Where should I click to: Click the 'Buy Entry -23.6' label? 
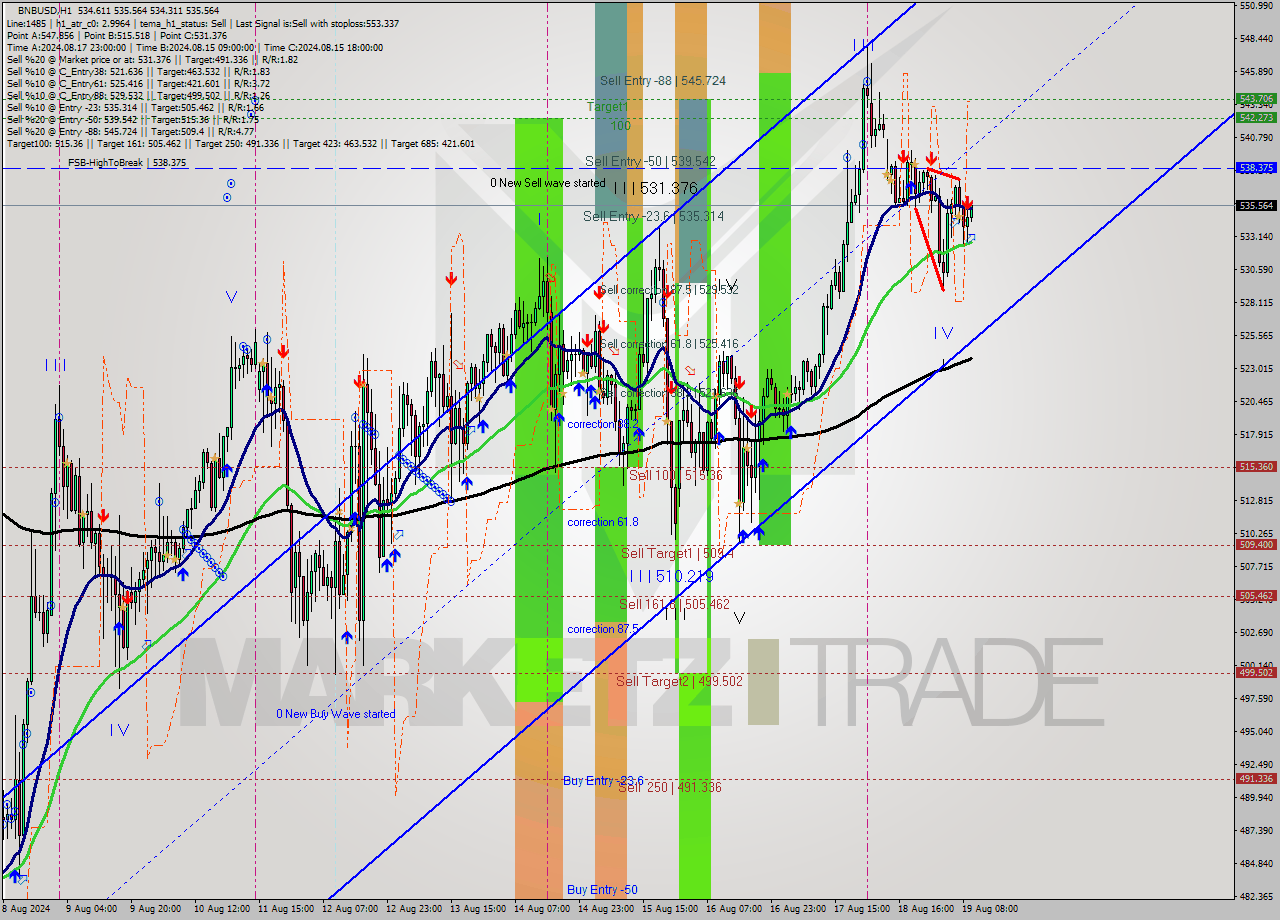coord(603,780)
